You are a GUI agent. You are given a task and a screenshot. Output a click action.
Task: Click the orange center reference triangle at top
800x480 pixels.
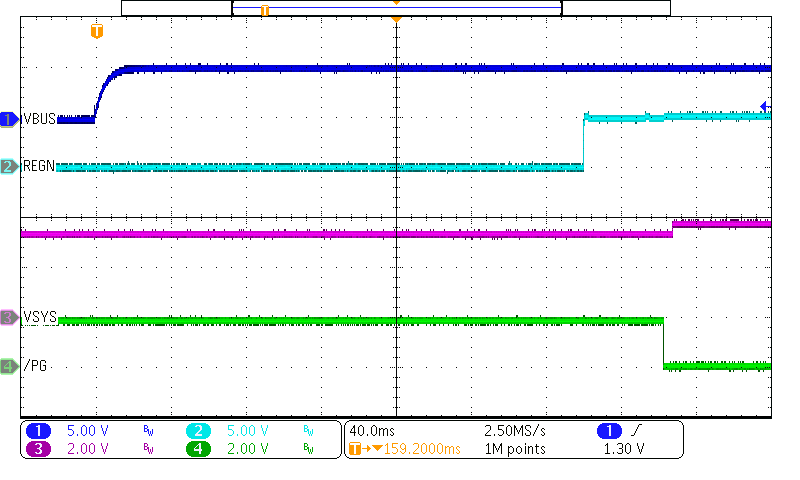point(397,19)
